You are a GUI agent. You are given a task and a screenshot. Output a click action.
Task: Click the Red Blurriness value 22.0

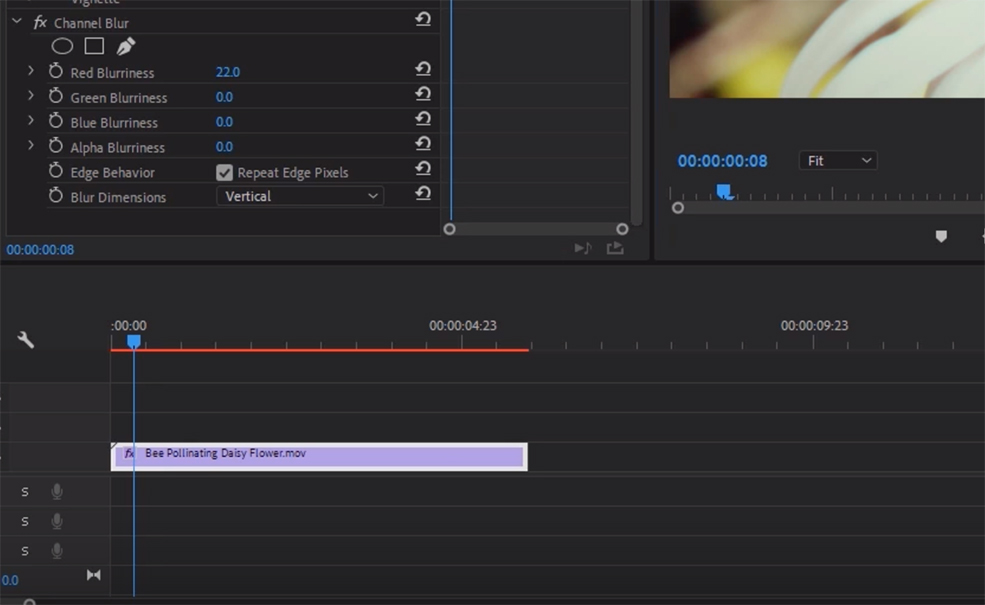tap(227, 72)
